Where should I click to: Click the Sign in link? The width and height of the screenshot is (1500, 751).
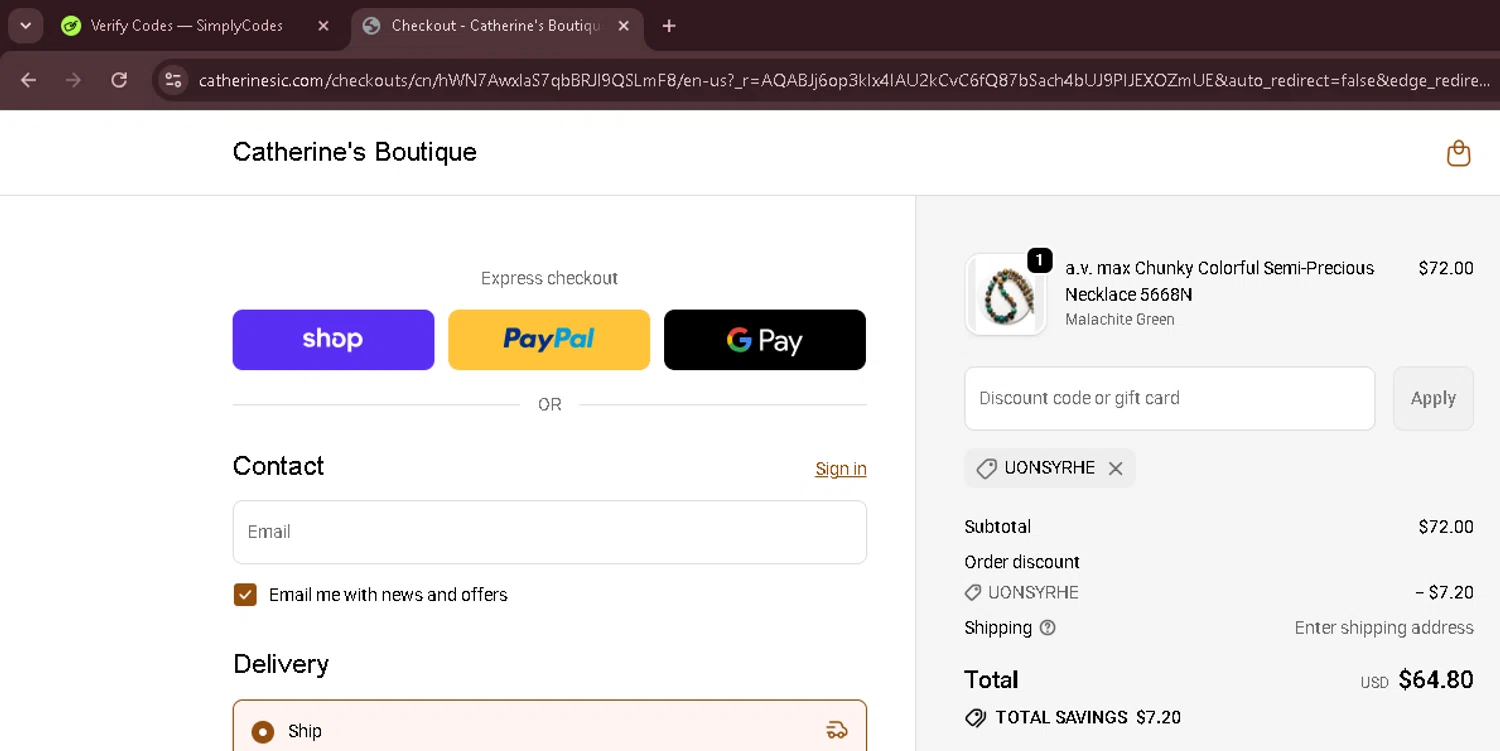click(x=840, y=469)
